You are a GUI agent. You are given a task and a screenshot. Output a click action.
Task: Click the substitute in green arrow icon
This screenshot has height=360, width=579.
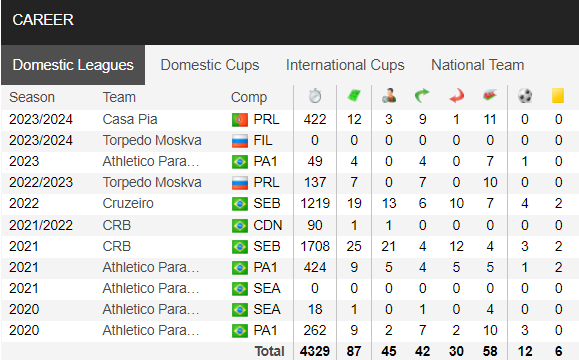[x=422, y=96]
